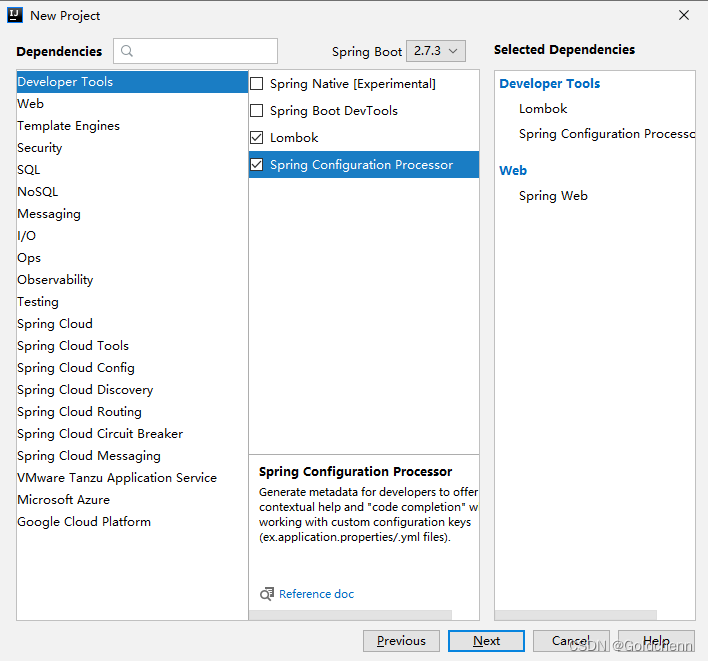Uncheck Spring Configuration Processor checkbox
This screenshot has width=708, height=661.
pos(256,165)
